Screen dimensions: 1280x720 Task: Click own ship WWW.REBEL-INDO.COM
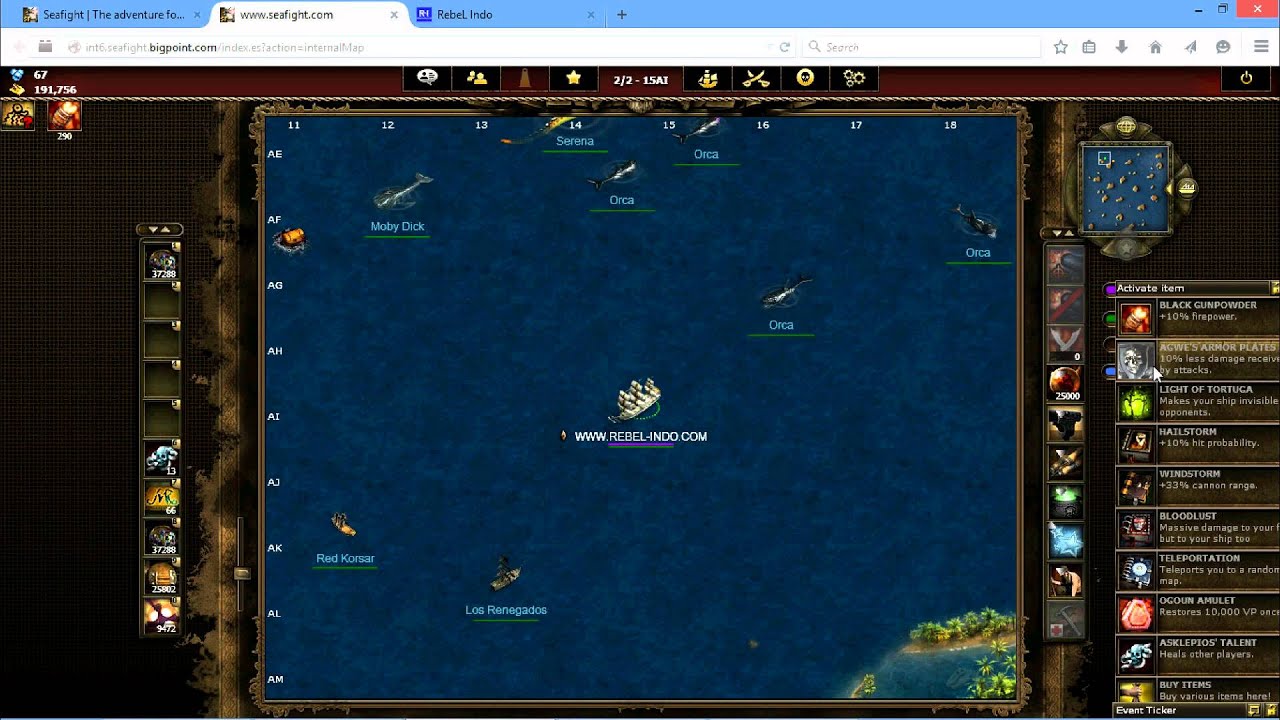[x=637, y=401]
